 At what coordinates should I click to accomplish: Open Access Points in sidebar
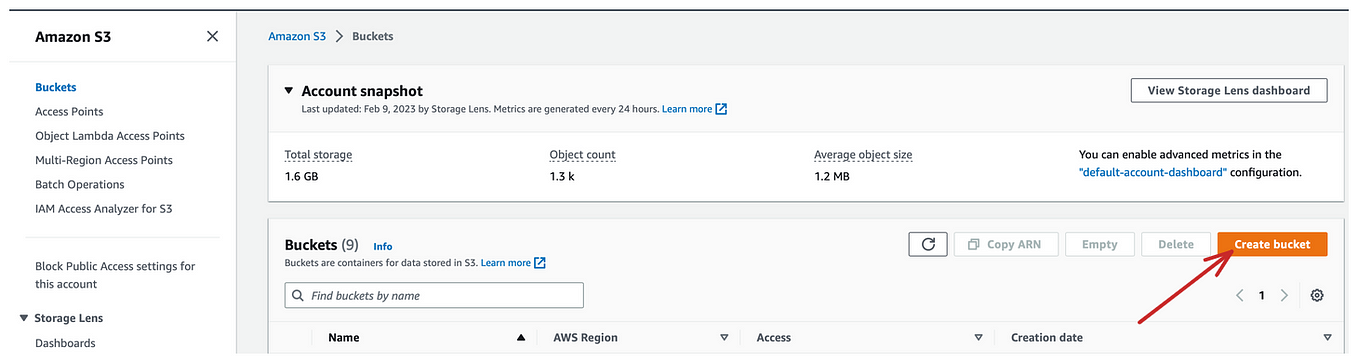click(69, 112)
